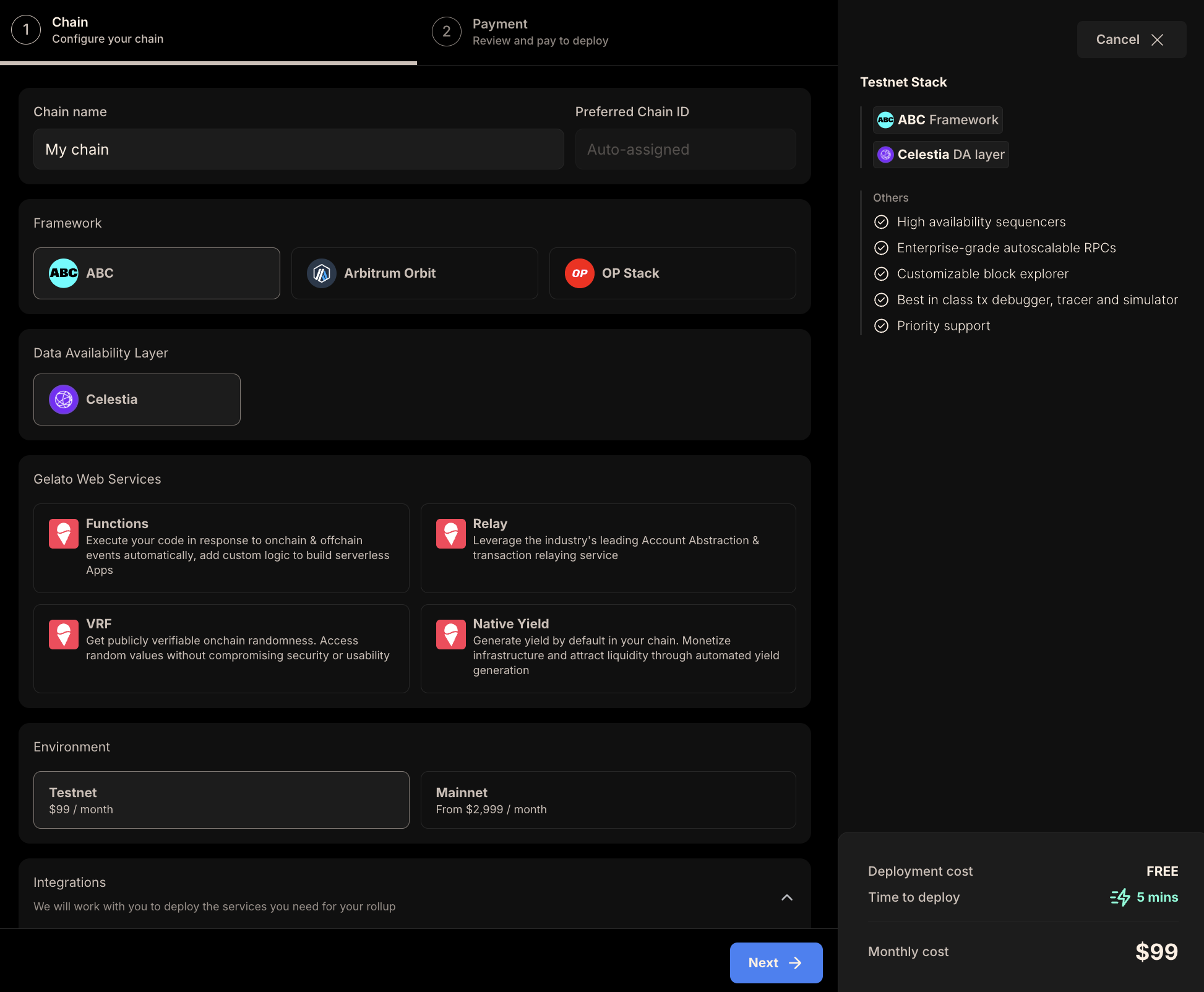Click the ABC Framework chip in summary
Screen dimensions: 1204x992
click(938, 120)
